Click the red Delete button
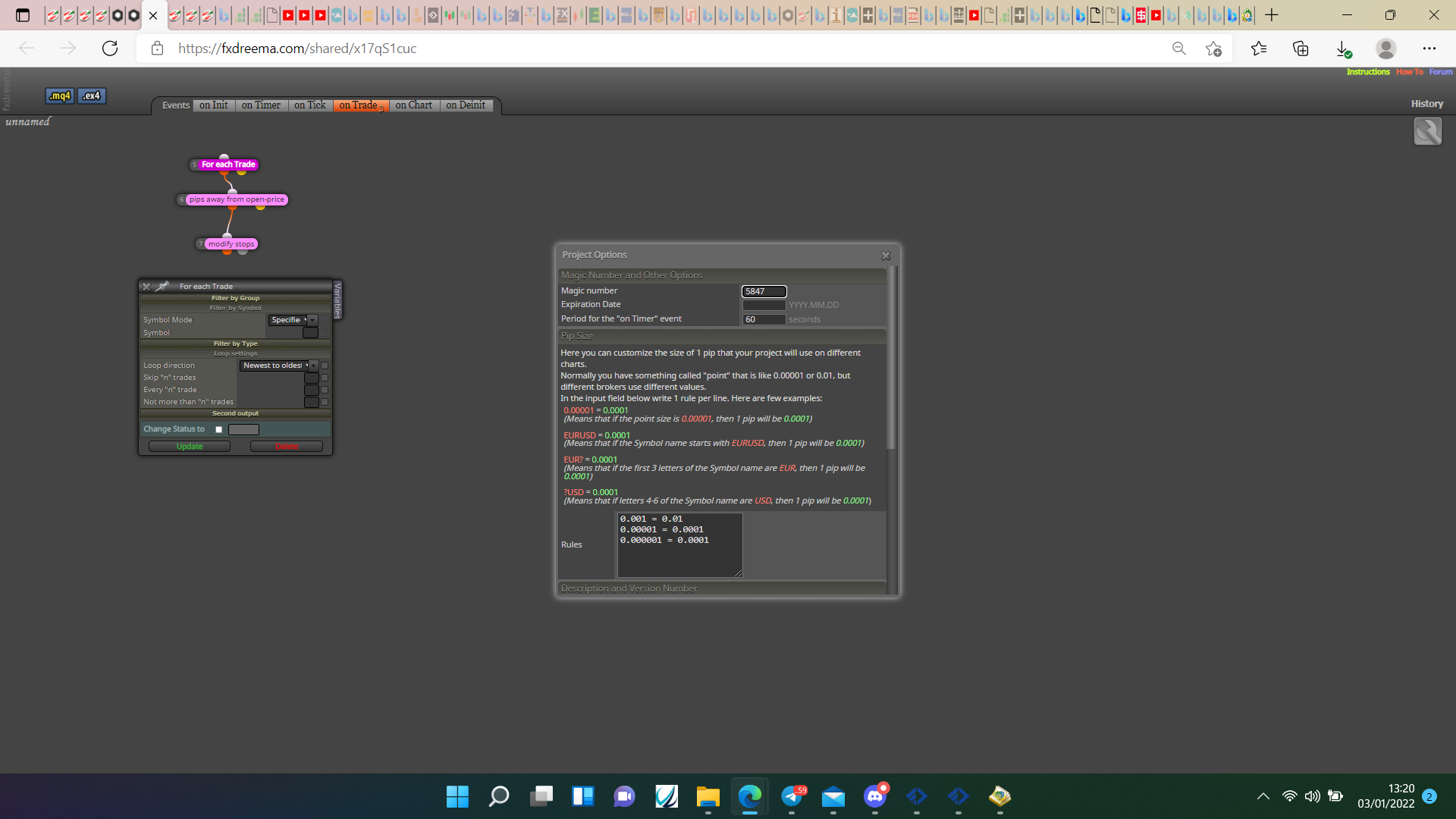 (287, 447)
